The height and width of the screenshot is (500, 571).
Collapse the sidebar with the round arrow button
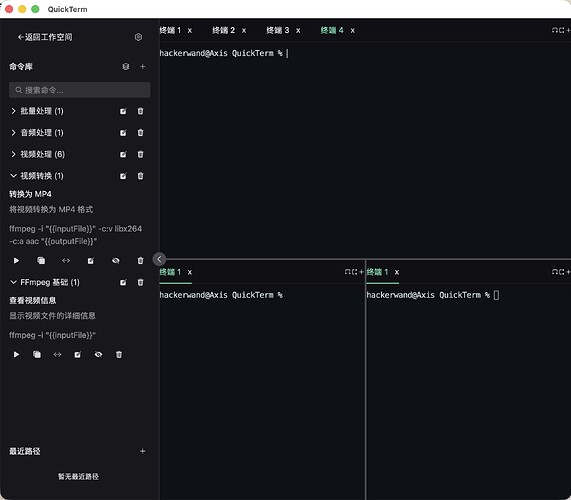[159, 259]
